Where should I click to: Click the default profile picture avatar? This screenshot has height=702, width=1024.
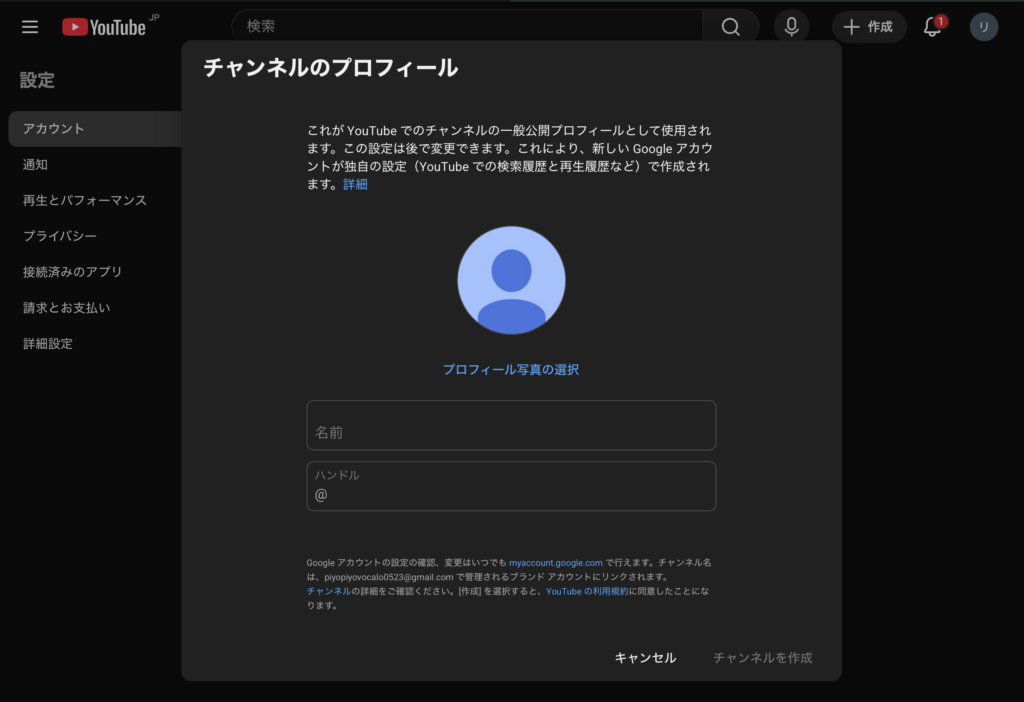pyautogui.click(x=511, y=280)
